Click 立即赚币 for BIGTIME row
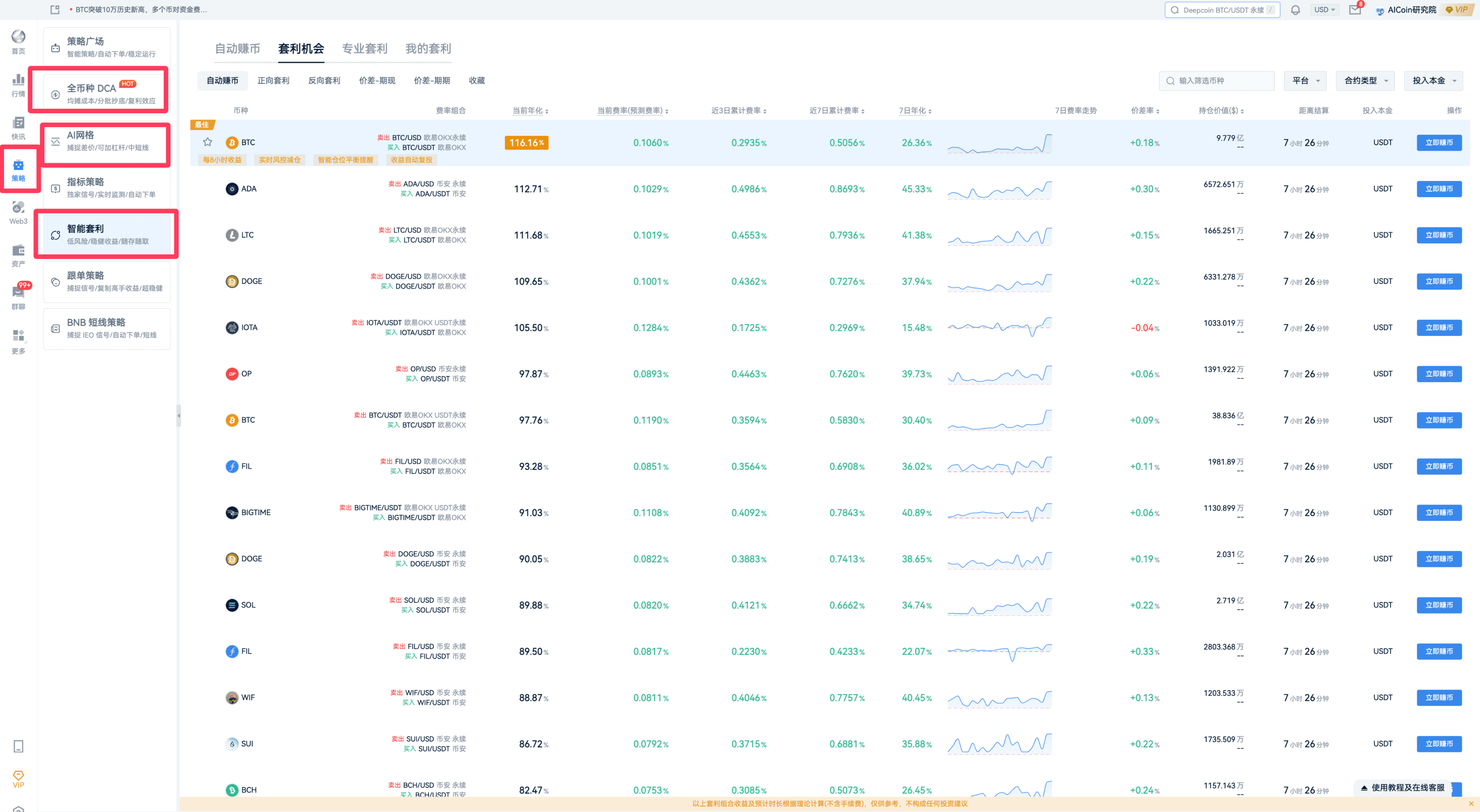The width and height of the screenshot is (1480, 812). (1439, 512)
